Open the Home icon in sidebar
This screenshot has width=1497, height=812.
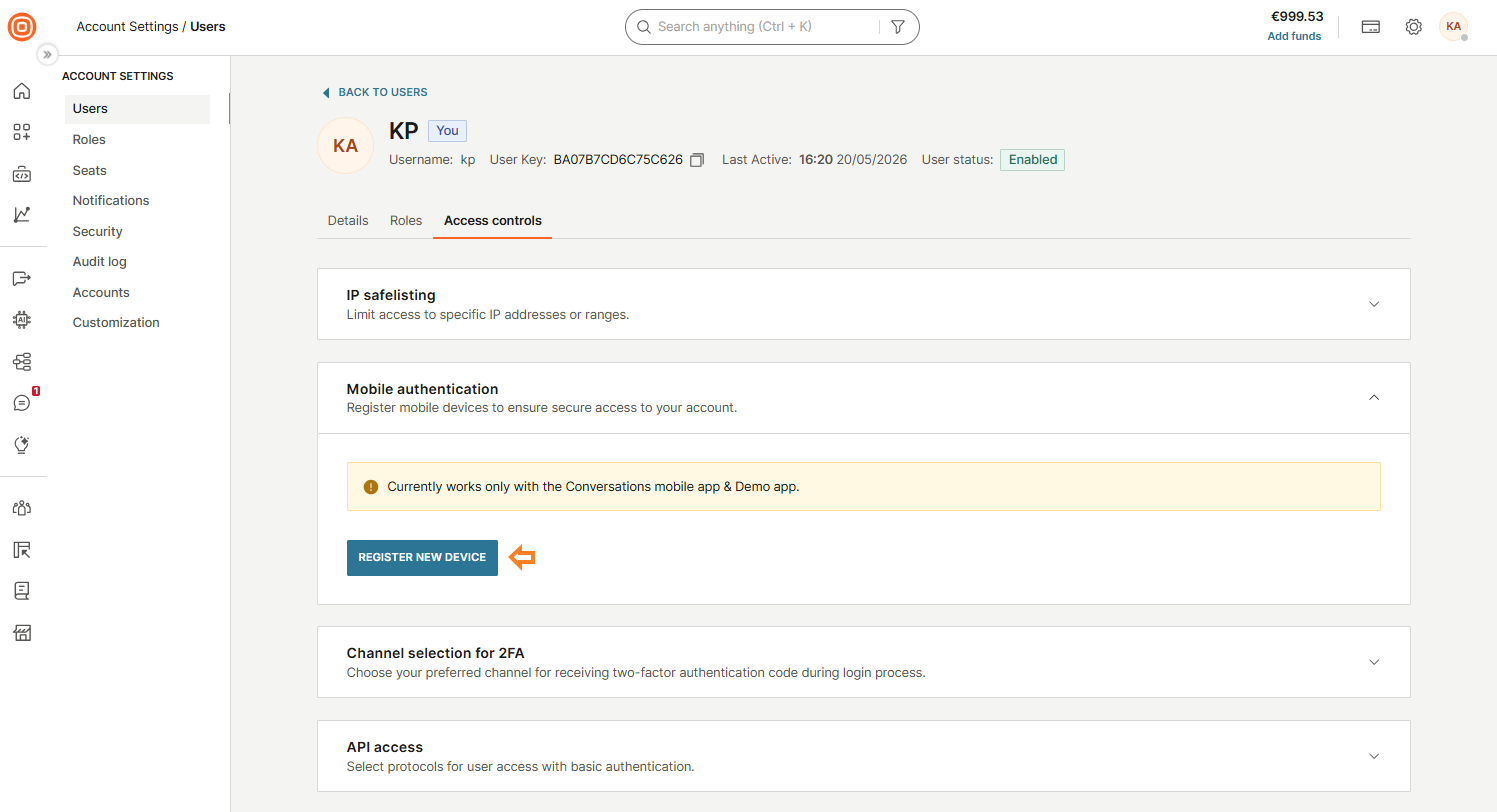coord(22,92)
